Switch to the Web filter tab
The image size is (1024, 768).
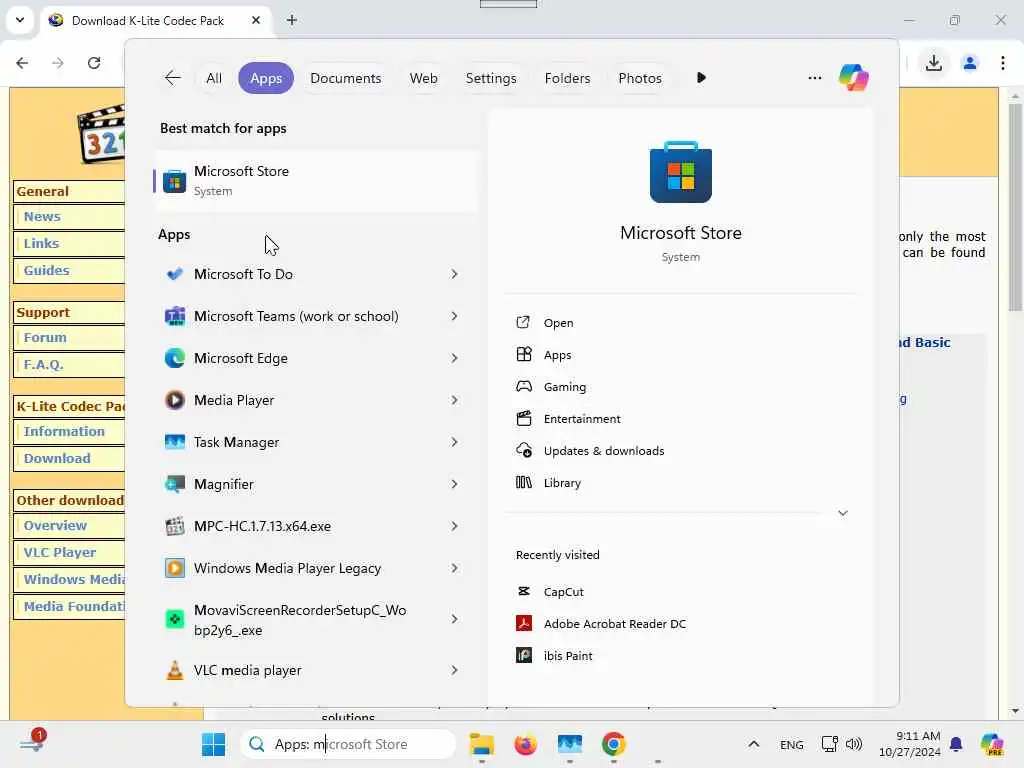(x=423, y=78)
